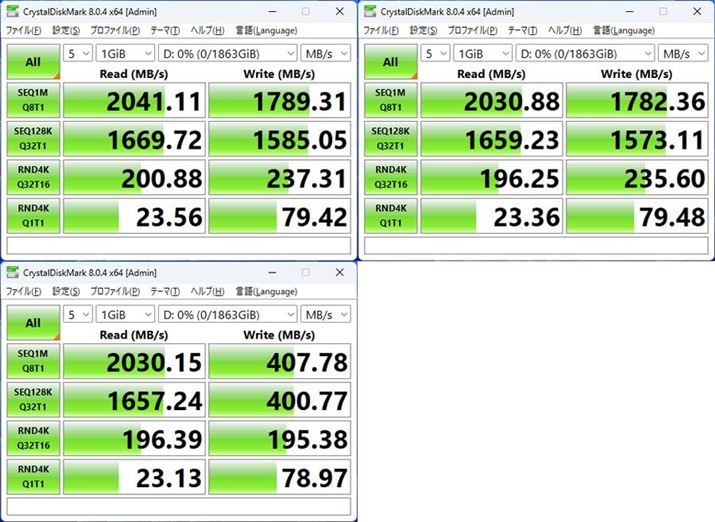Open テーマ(T) menu in the 2030.88 window
The width and height of the screenshot is (715, 522).
pyautogui.click(x=523, y=31)
